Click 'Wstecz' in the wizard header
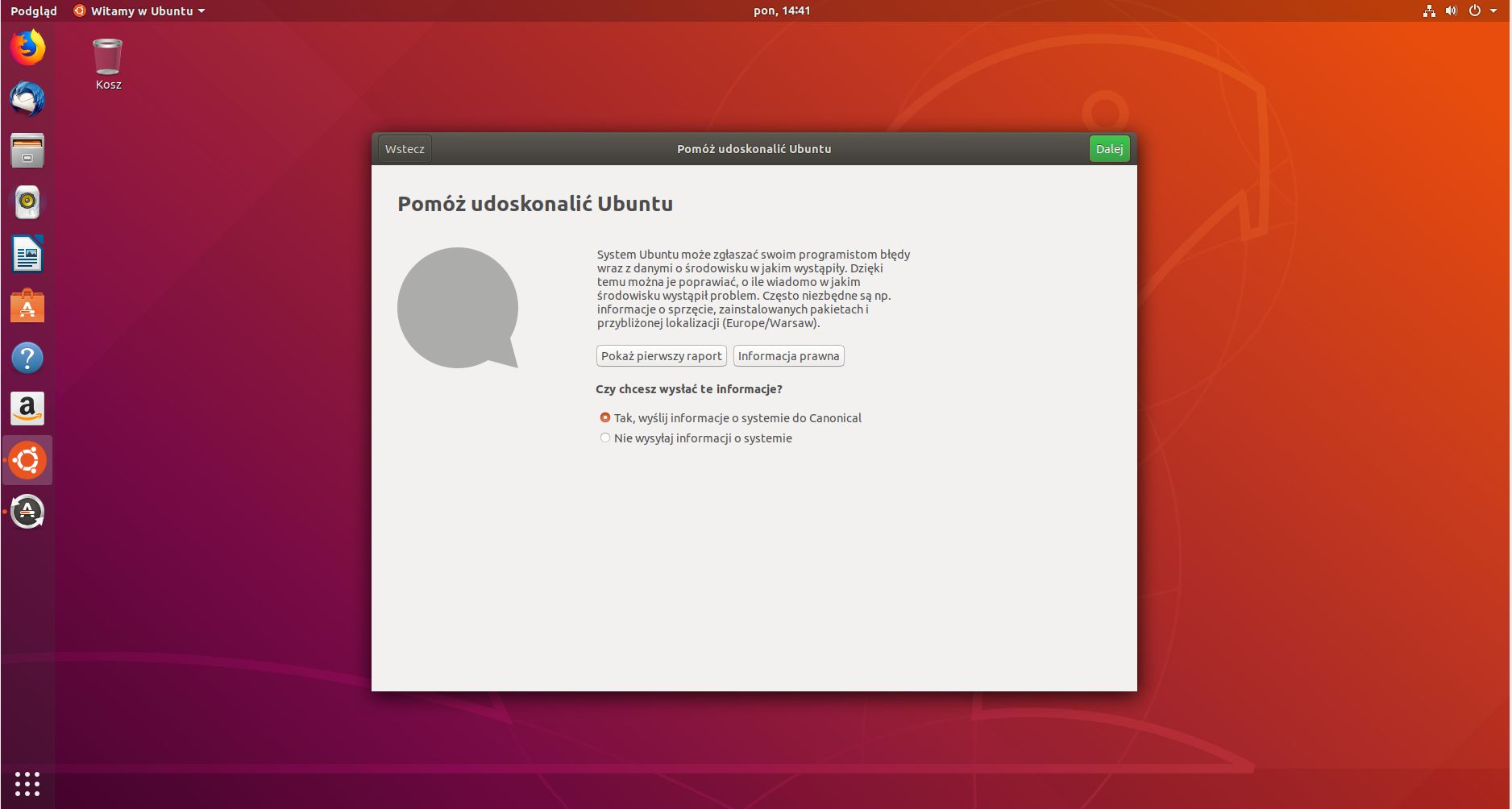The width and height of the screenshot is (1512, 809). (x=404, y=148)
